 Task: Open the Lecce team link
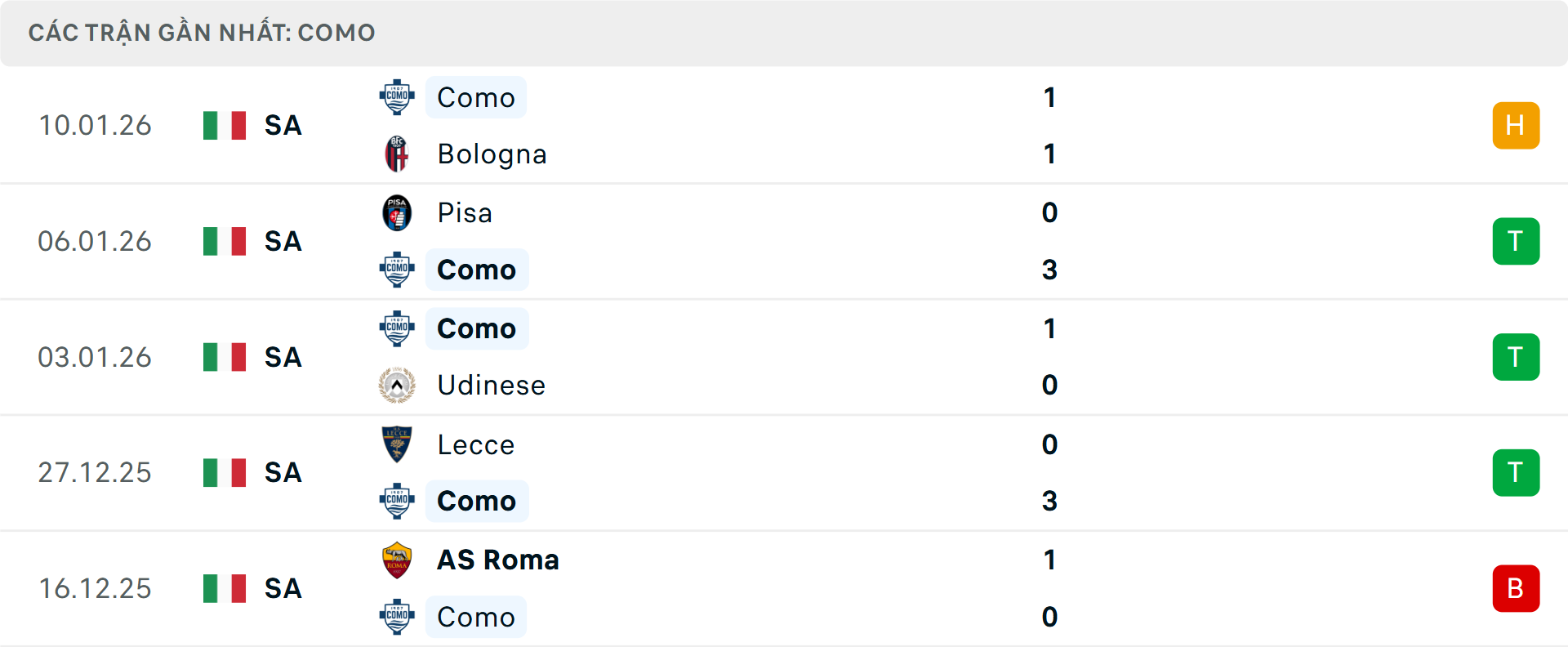pos(475,444)
